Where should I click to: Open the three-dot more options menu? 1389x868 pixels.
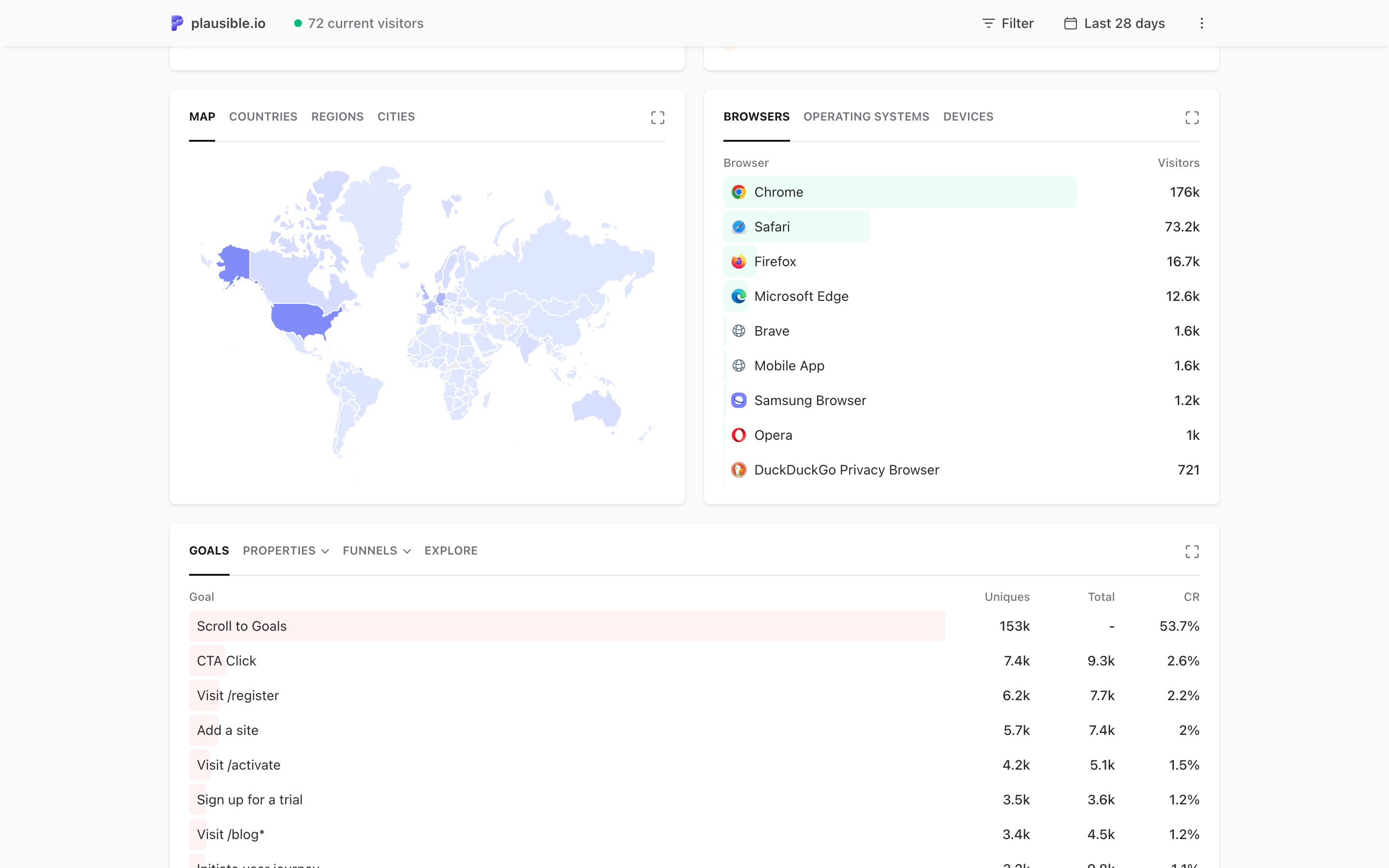(x=1201, y=24)
